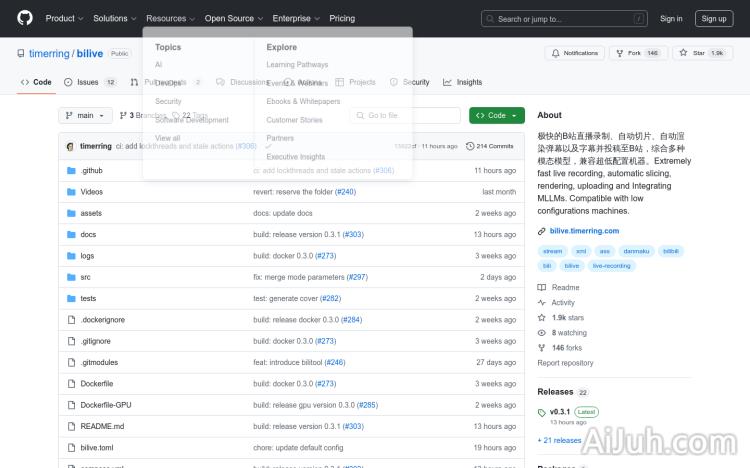Select the danmaku topic tag

635,251
